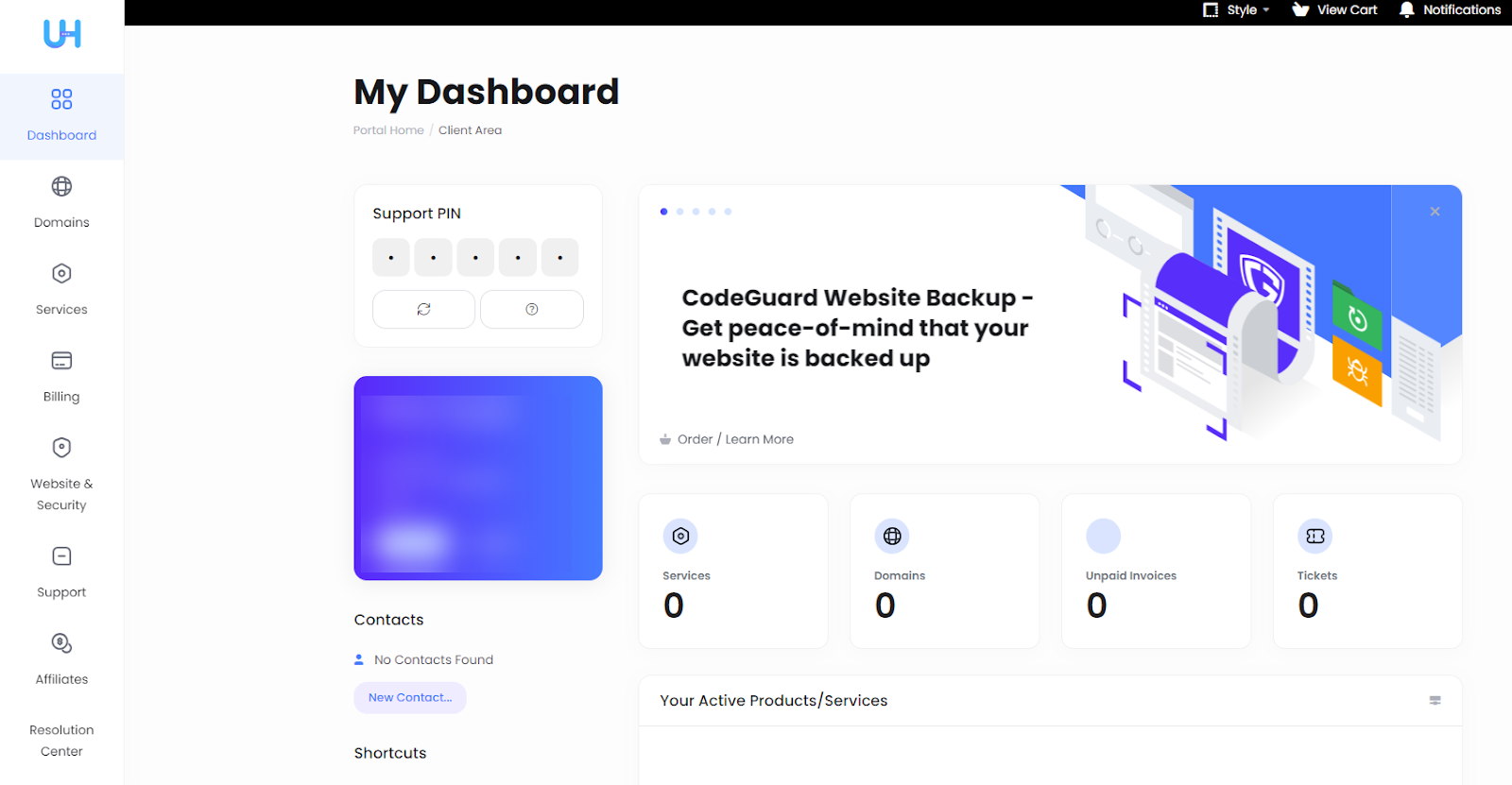Click the View Cart basket icon

tap(1301, 9)
